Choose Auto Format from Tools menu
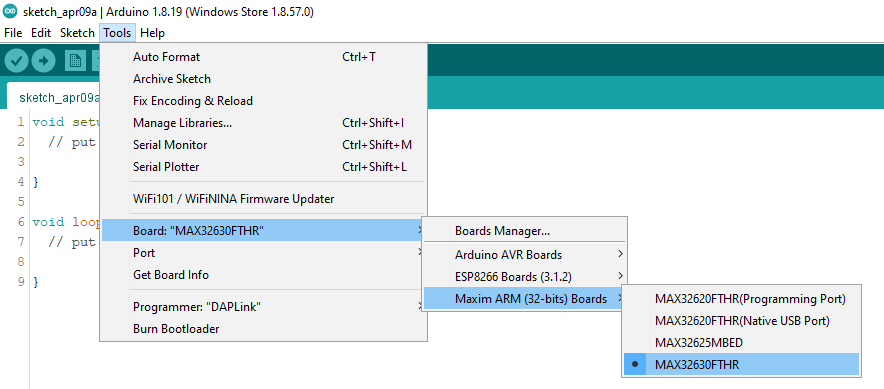This screenshot has width=884, height=389. [263, 57]
